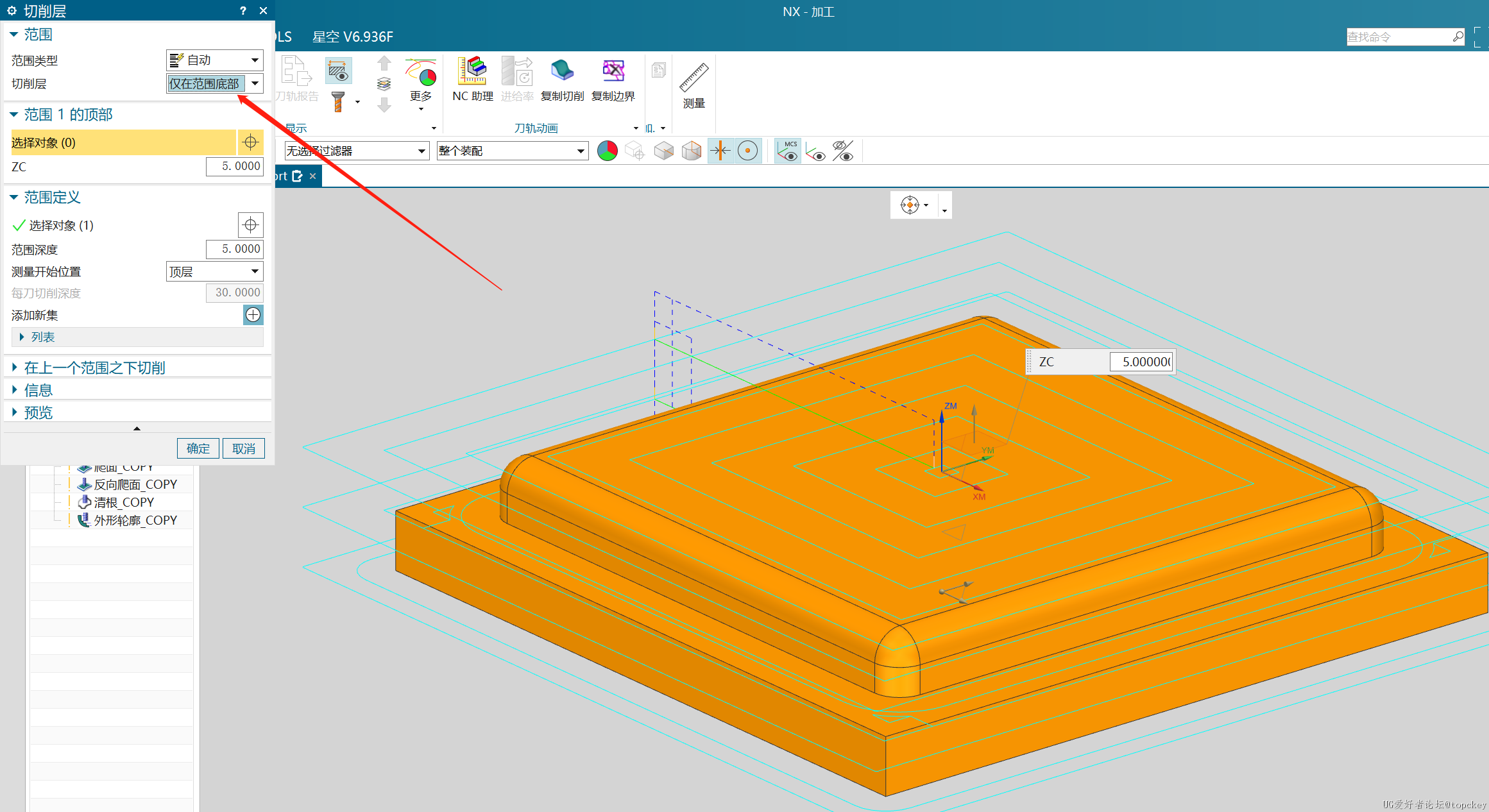Click the move up level arrow icon
1489x812 pixels.
[x=384, y=63]
